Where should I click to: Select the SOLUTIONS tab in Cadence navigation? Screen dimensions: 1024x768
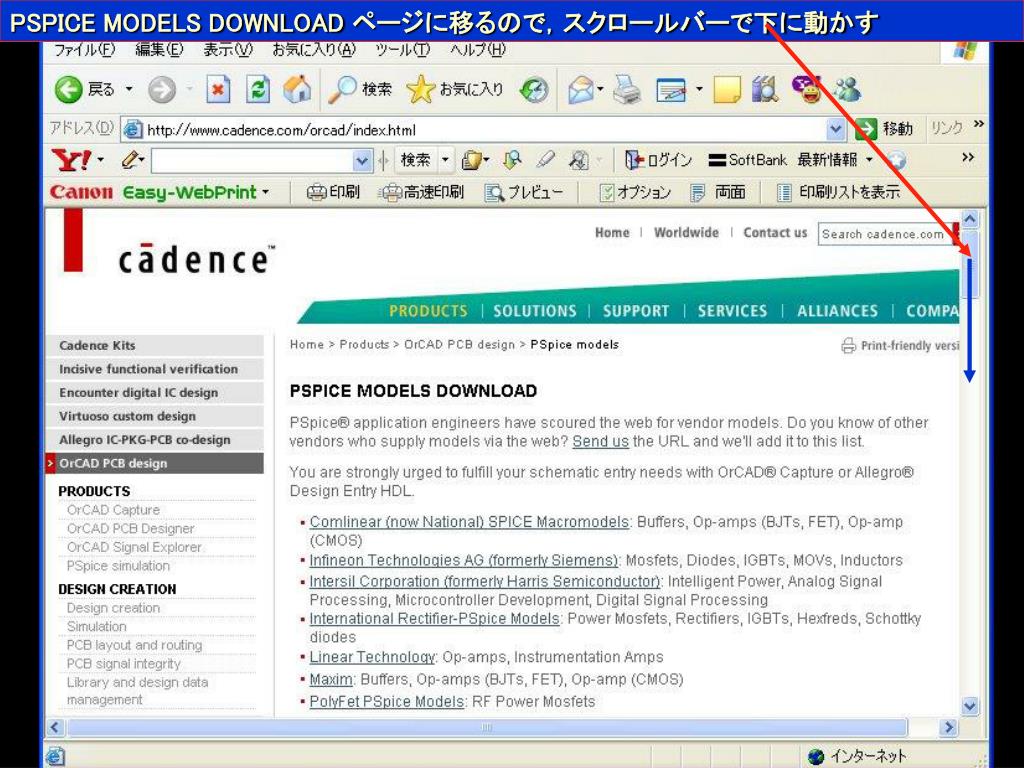click(535, 311)
